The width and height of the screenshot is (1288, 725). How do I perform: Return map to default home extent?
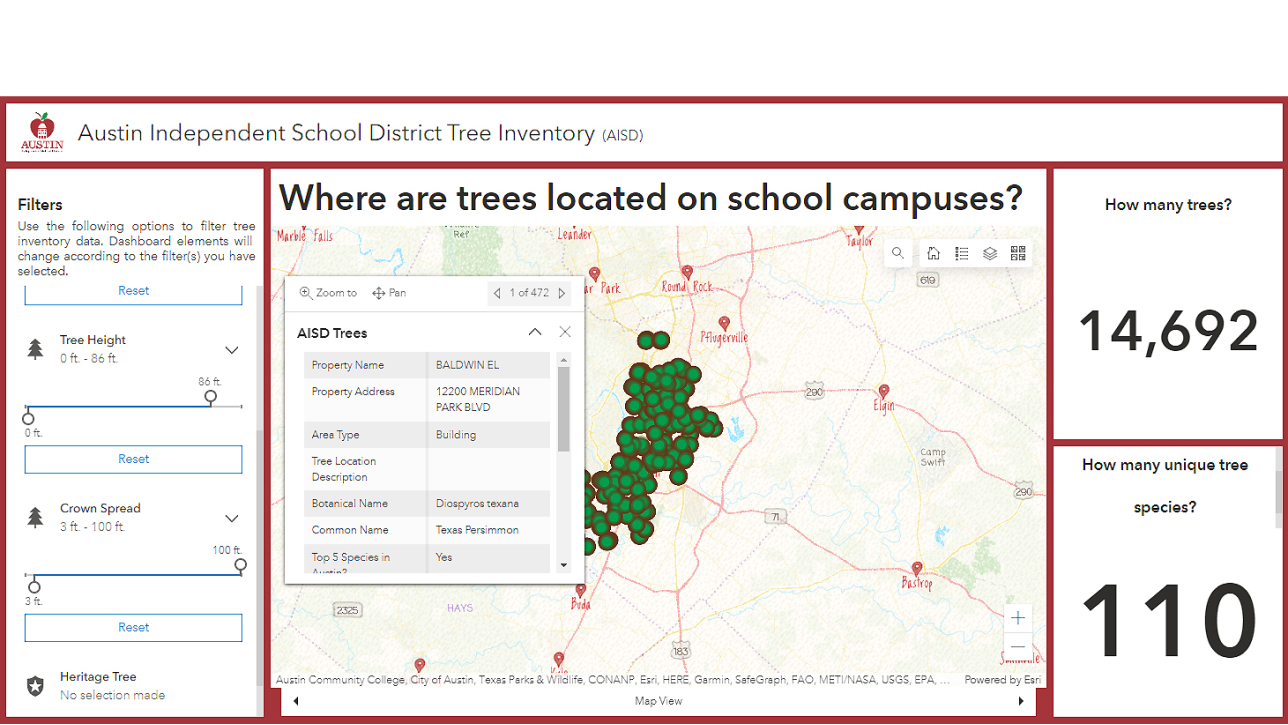coord(933,254)
